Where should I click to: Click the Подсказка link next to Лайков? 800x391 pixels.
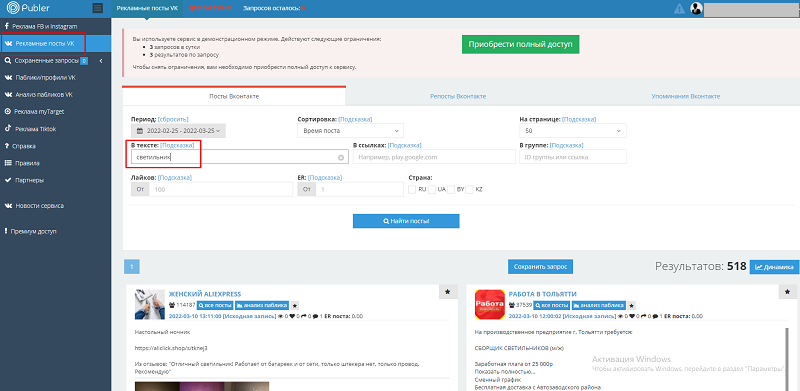[x=174, y=178]
